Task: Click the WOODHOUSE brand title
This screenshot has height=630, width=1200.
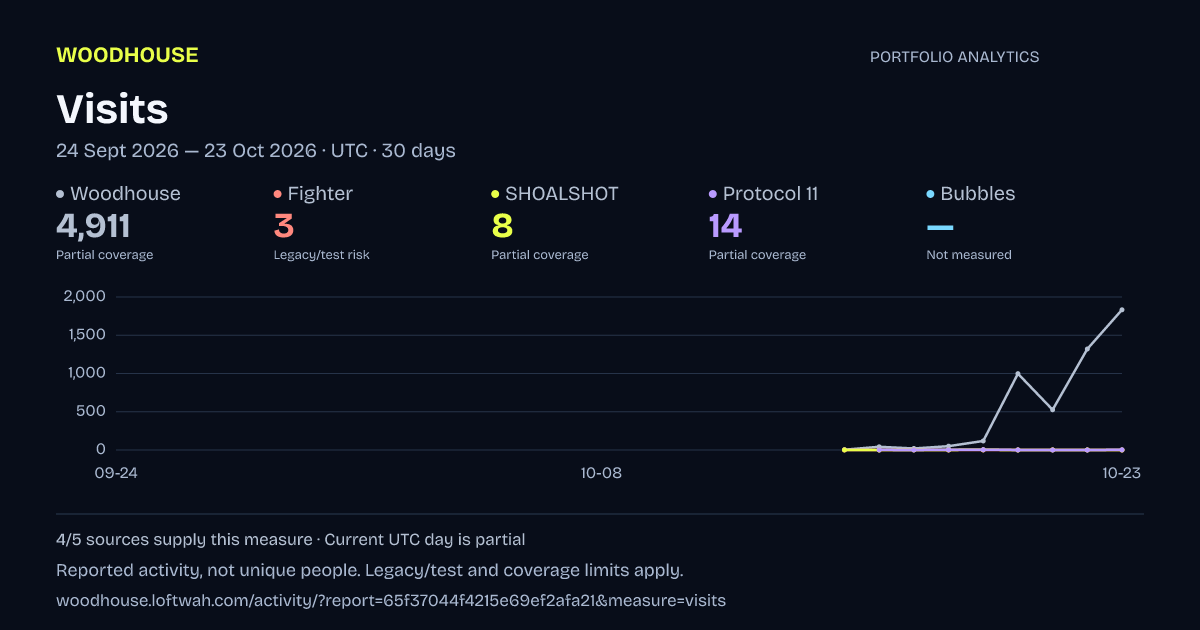Action: [127, 56]
